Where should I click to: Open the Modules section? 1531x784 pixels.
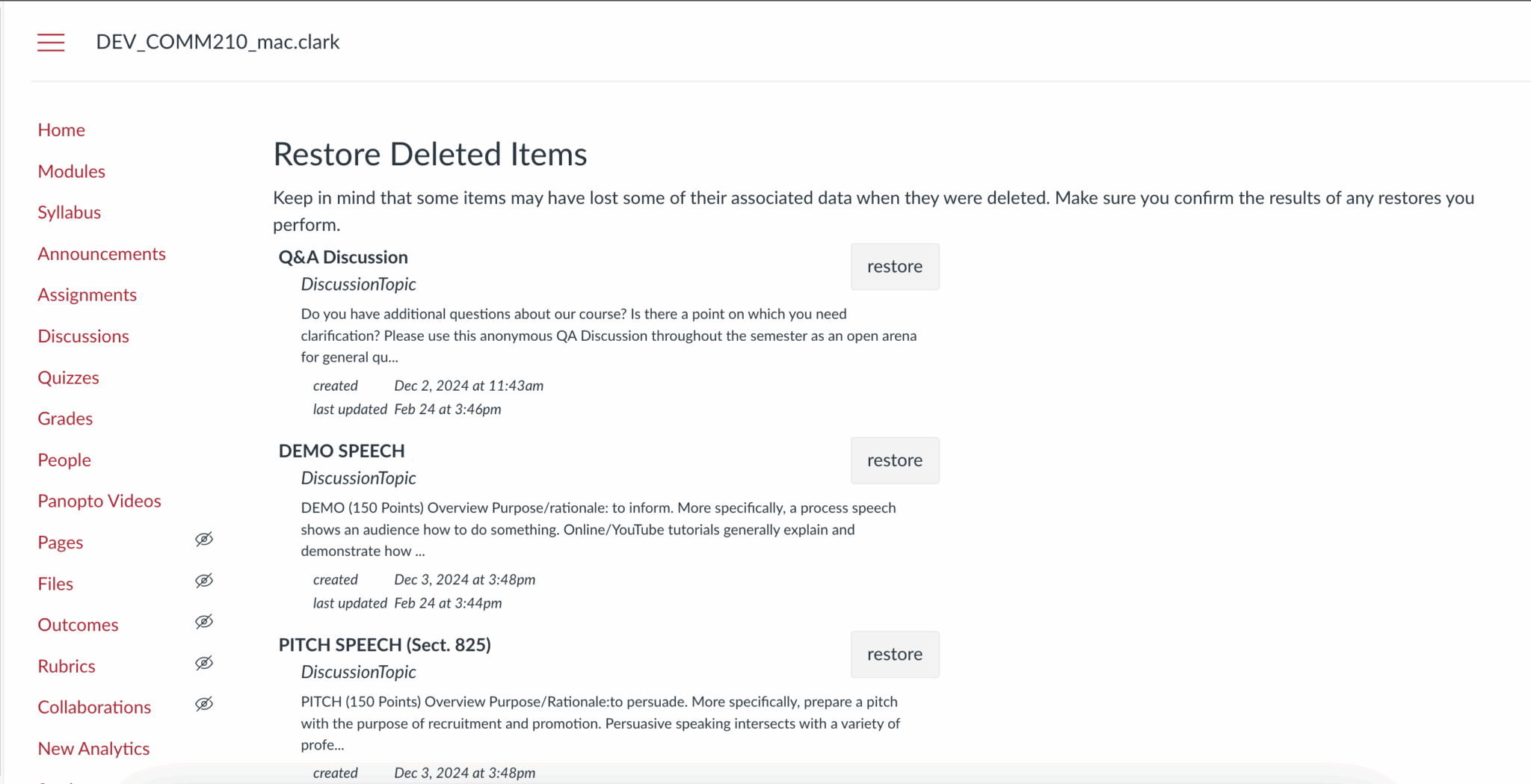pyautogui.click(x=71, y=170)
